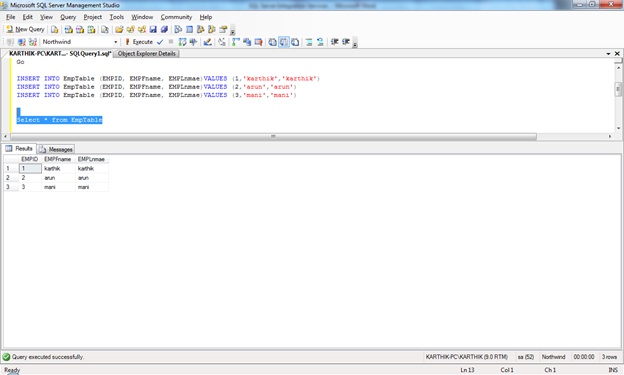This screenshot has width=624, height=375.
Task: Click the Specify Template Parameters icon
Action: (222, 42)
